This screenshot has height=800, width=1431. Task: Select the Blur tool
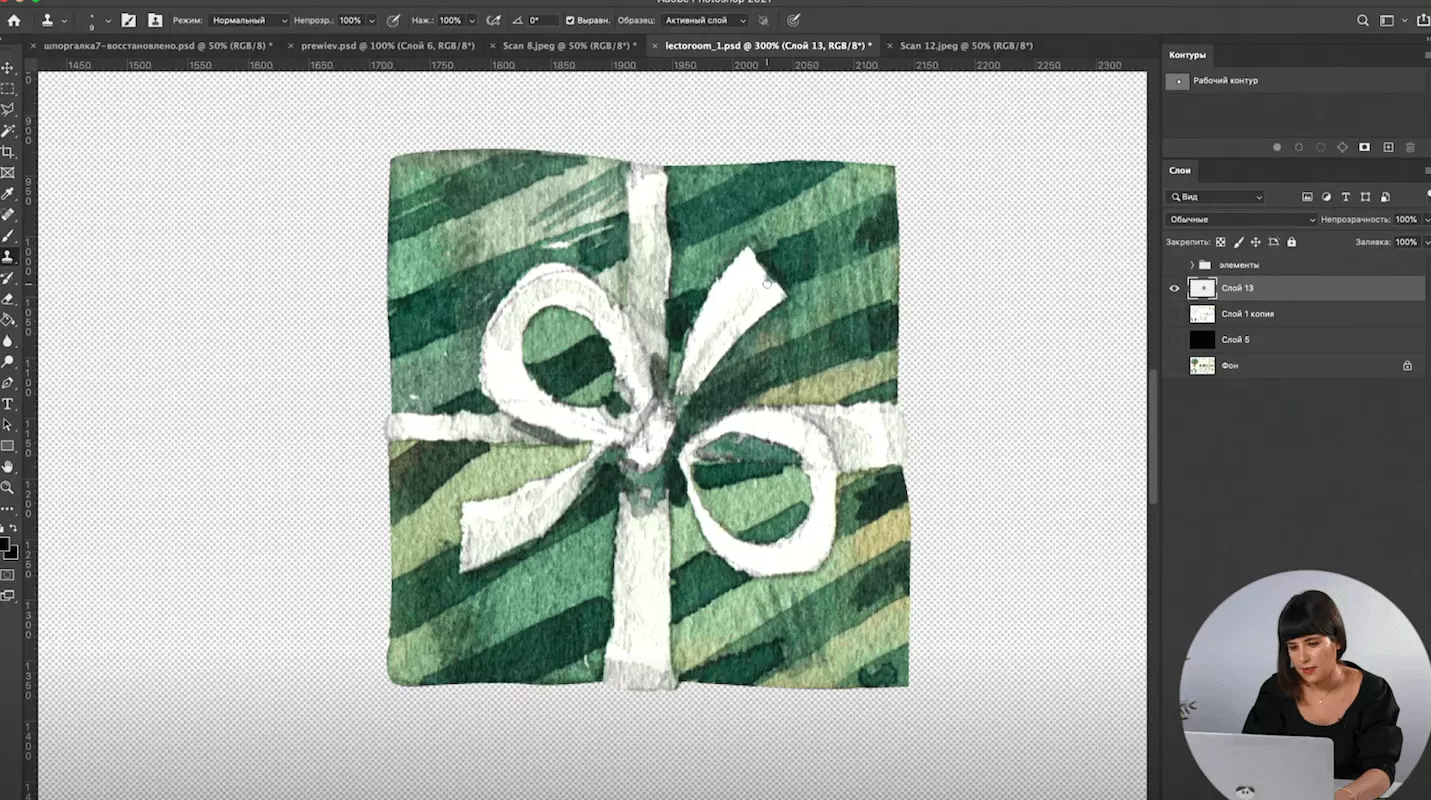pos(8,340)
